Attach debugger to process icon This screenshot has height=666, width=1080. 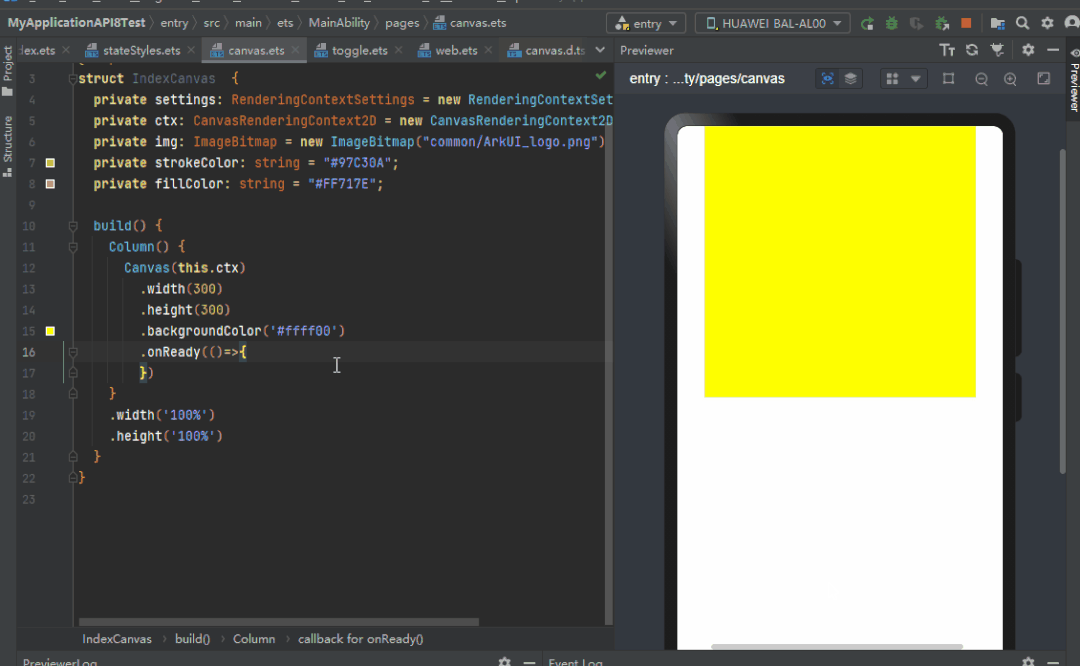[x=942, y=23]
